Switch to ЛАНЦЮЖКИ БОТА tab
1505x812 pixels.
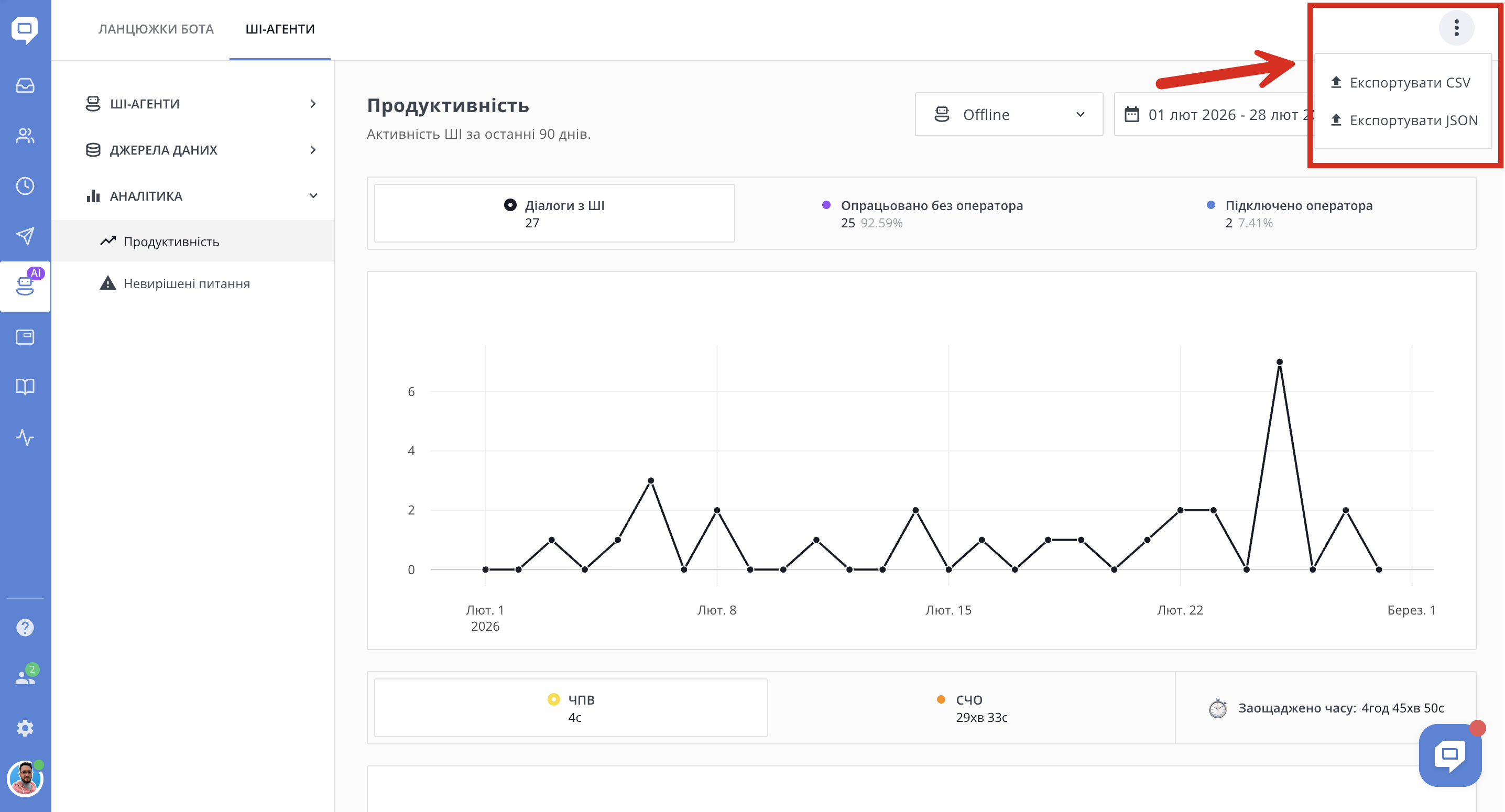[156, 29]
